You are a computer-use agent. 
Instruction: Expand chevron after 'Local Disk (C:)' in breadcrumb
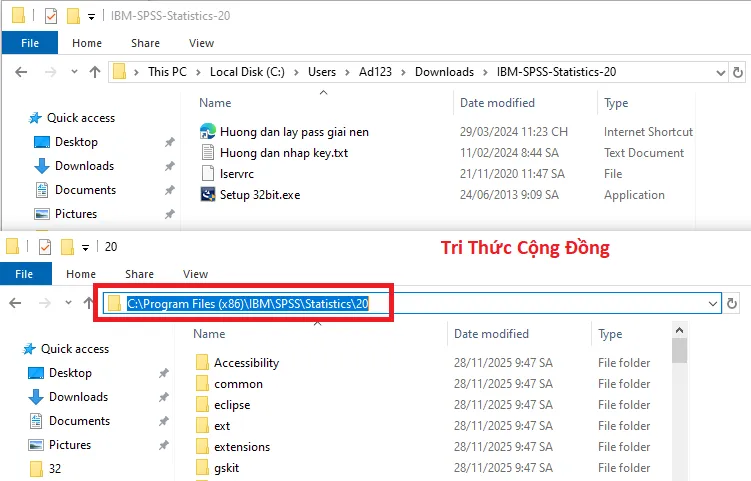(x=296, y=72)
